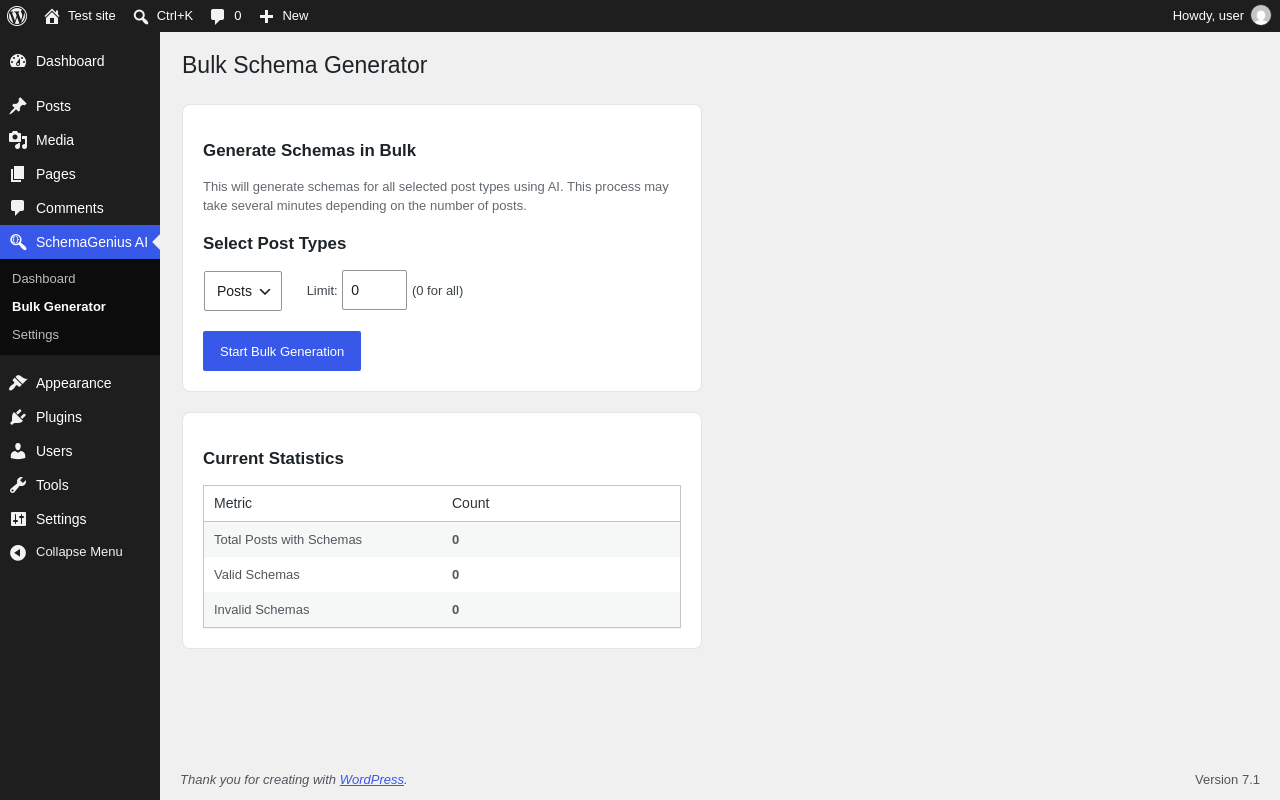The height and width of the screenshot is (800, 1280).
Task: Collapse the admin menu
Action: click(x=80, y=552)
